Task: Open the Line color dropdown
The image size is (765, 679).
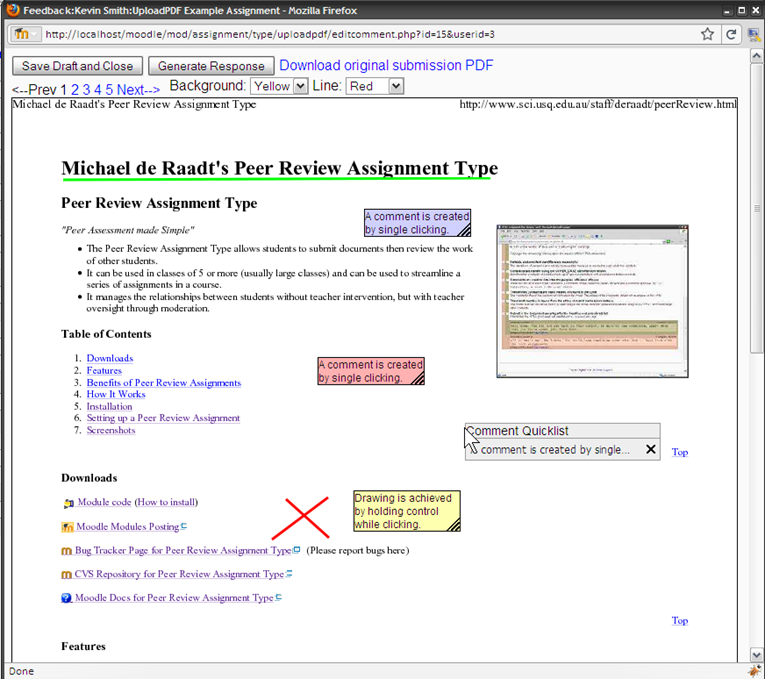Action: (x=375, y=87)
